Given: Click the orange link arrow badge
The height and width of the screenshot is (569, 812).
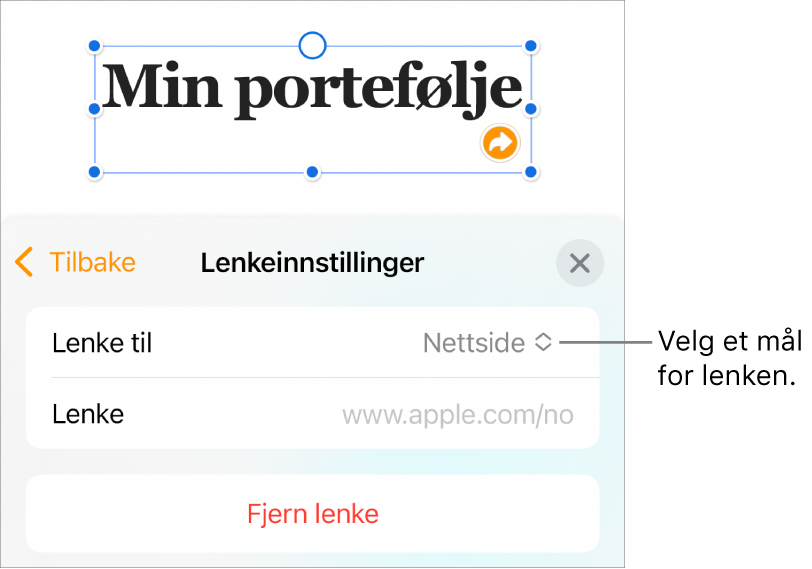Looking at the screenshot, I should (499, 143).
